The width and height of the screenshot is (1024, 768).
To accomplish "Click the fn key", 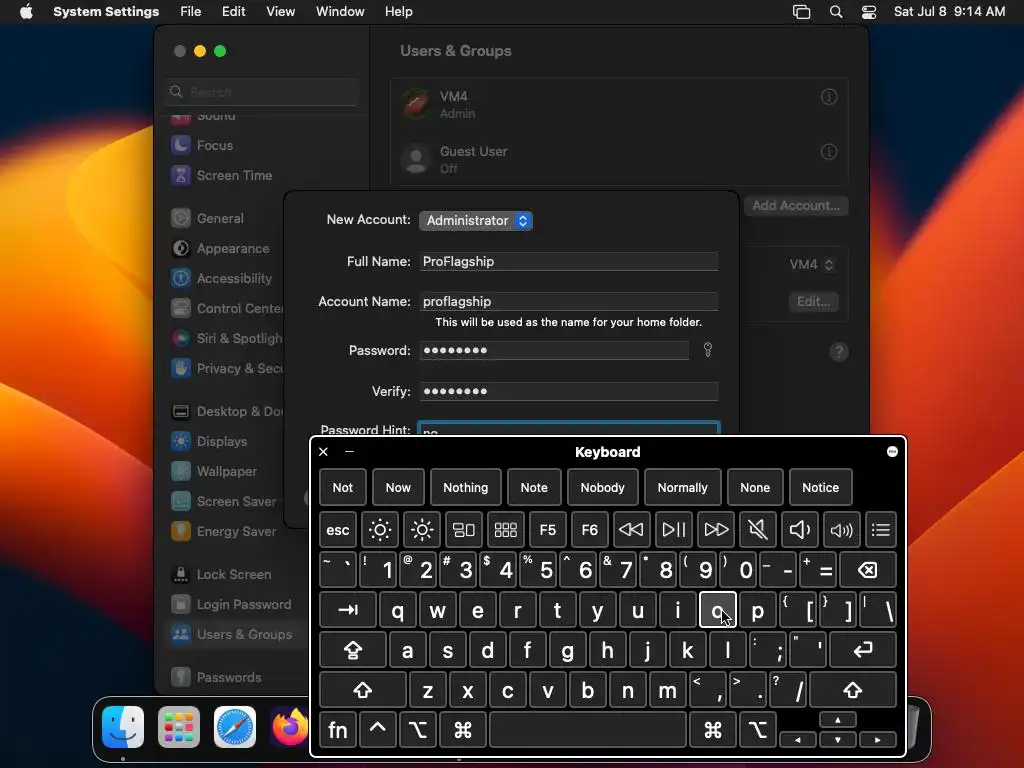I will tap(338, 729).
